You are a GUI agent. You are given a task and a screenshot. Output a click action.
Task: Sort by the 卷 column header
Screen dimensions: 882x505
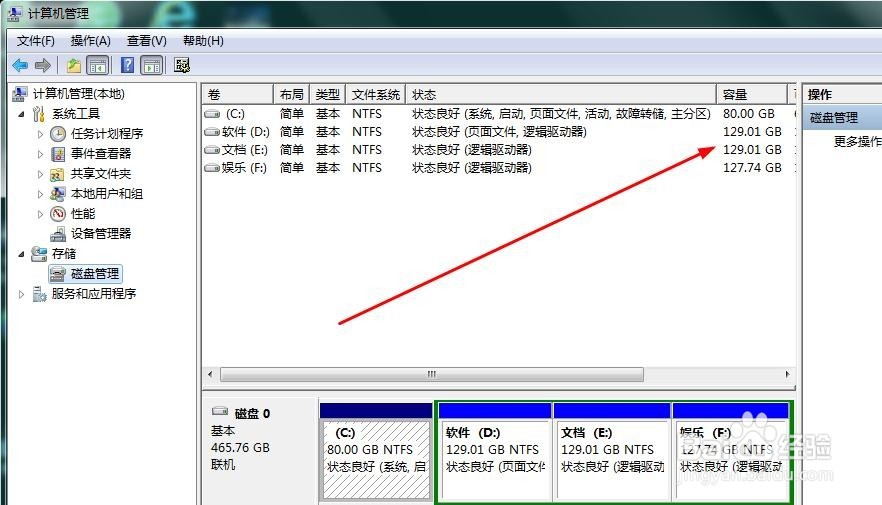point(238,94)
